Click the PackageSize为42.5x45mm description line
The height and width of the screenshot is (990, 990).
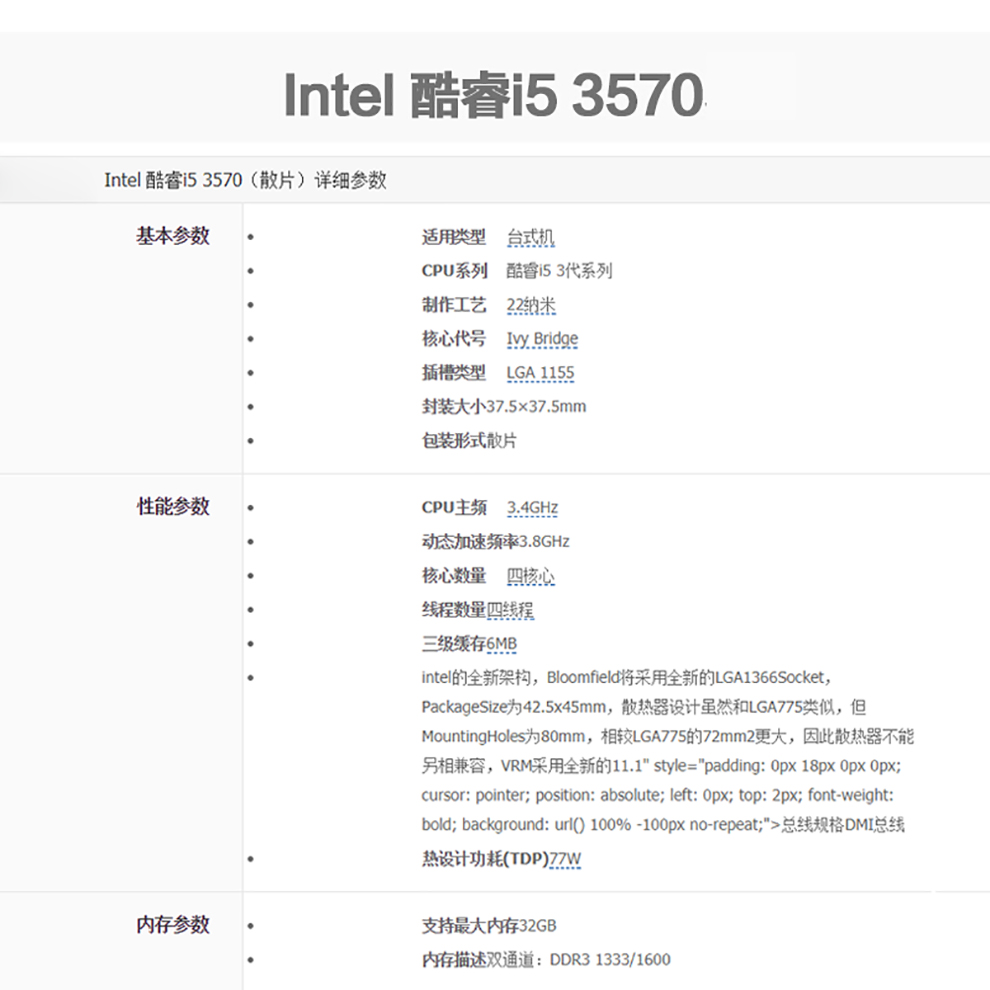[644, 707]
